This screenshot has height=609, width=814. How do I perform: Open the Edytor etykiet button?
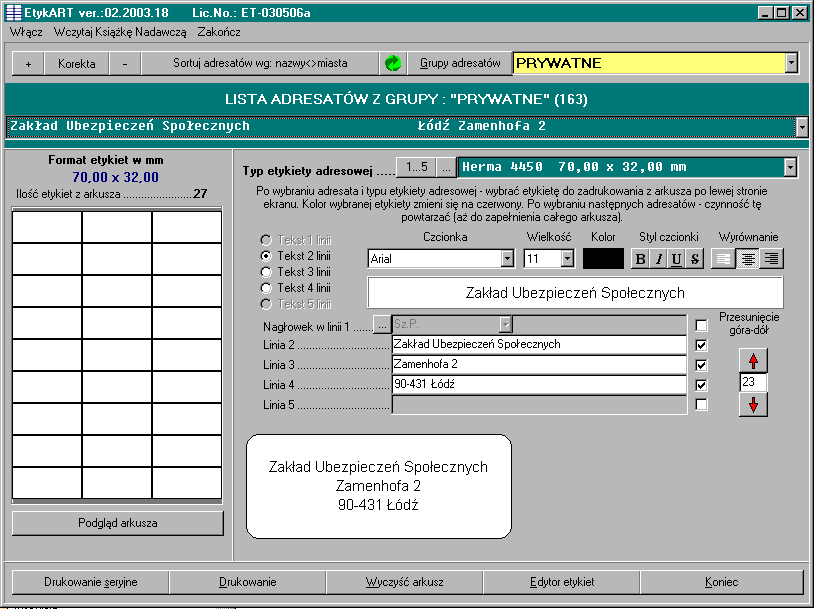pos(562,582)
